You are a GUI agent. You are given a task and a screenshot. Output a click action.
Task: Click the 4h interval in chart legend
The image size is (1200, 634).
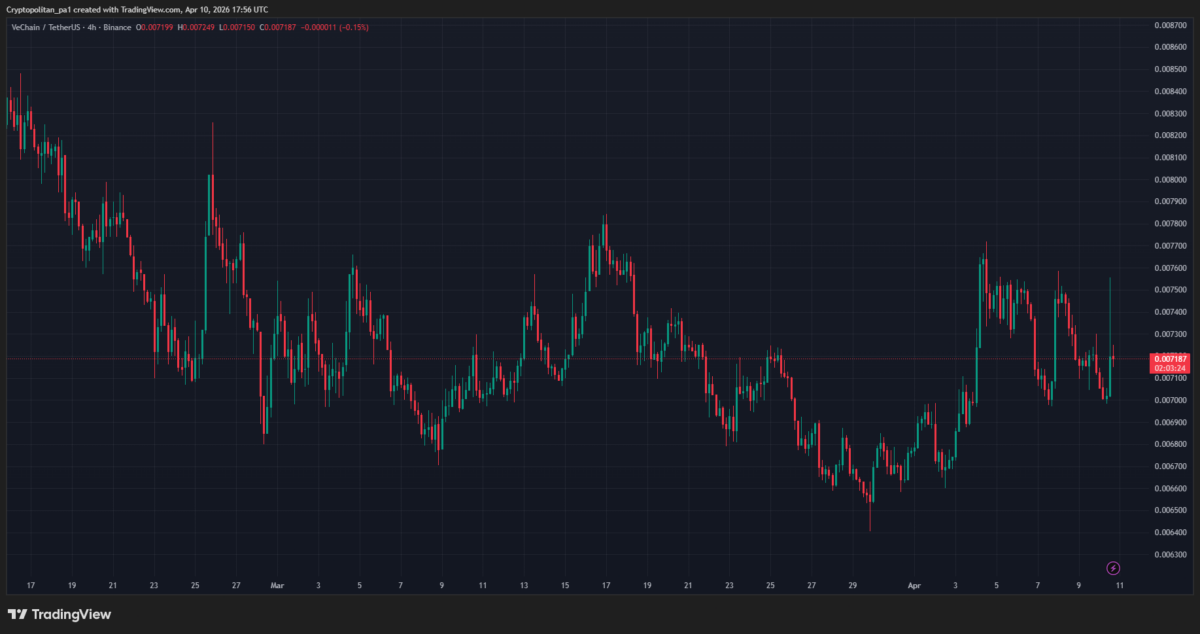[x=91, y=27]
